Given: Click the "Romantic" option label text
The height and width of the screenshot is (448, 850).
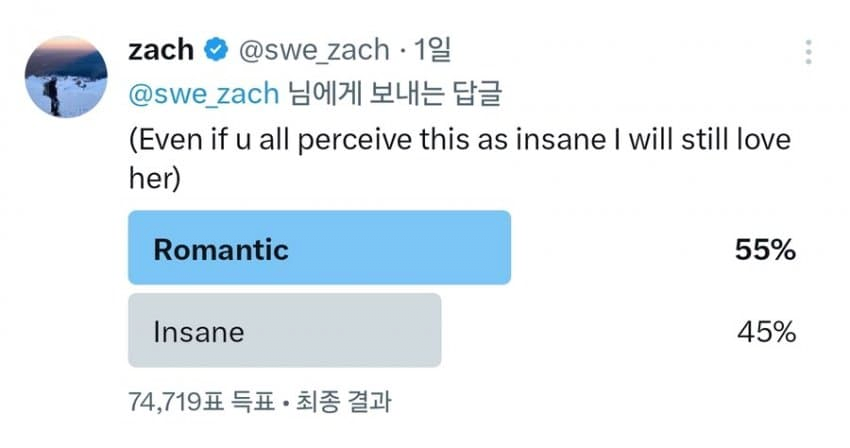Looking at the screenshot, I should coord(220,249).
